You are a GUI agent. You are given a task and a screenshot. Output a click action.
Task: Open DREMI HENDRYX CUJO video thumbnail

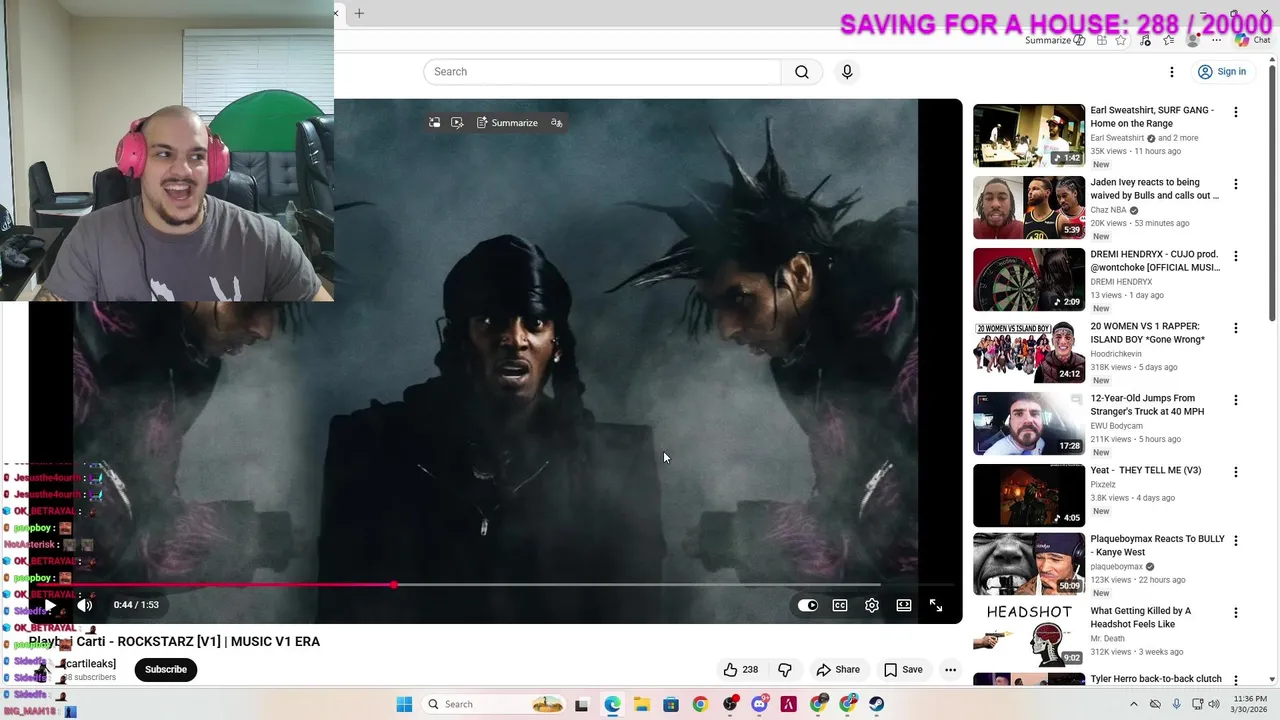[x=1029, y=279]
